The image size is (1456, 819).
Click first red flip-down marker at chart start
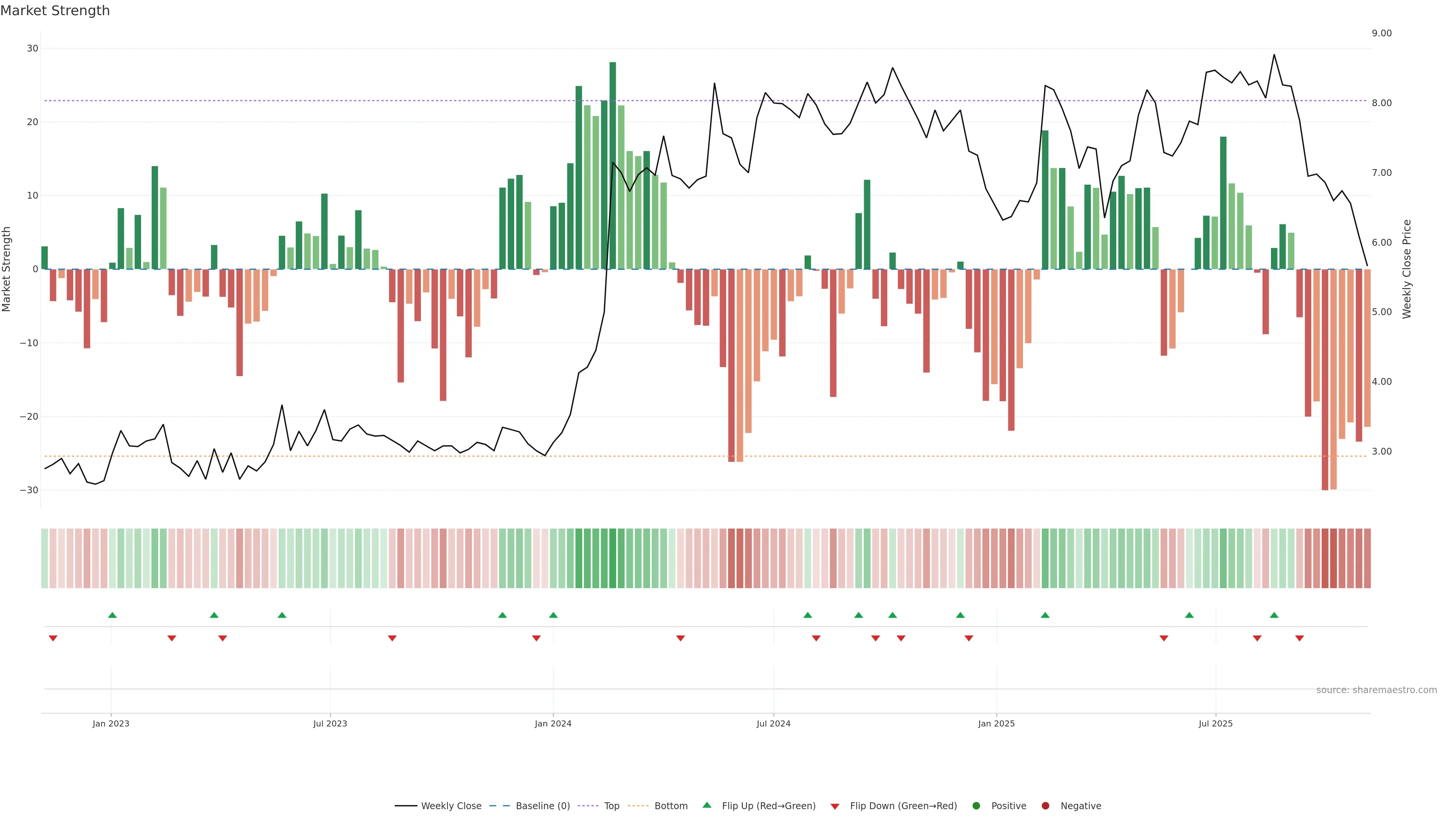tap(53, 638)
